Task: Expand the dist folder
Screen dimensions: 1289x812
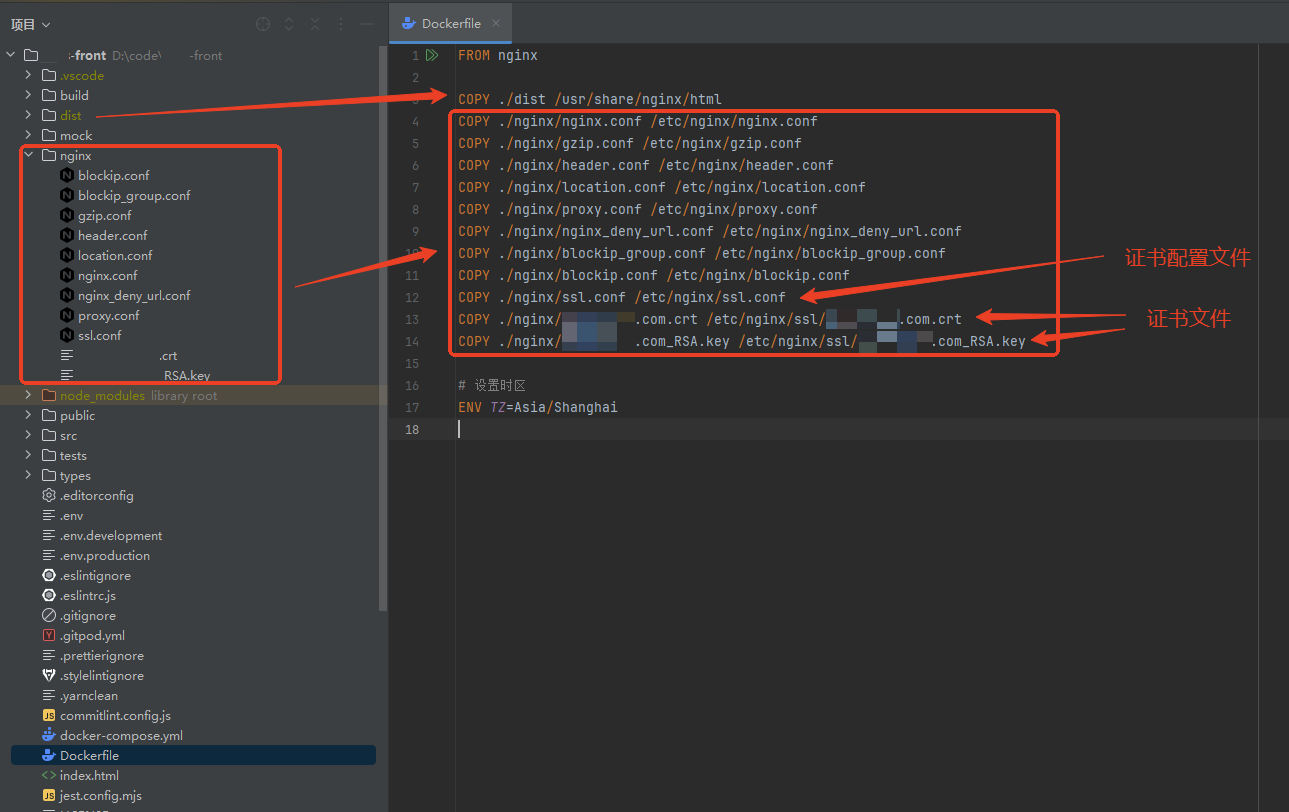Action: [29, 115]
